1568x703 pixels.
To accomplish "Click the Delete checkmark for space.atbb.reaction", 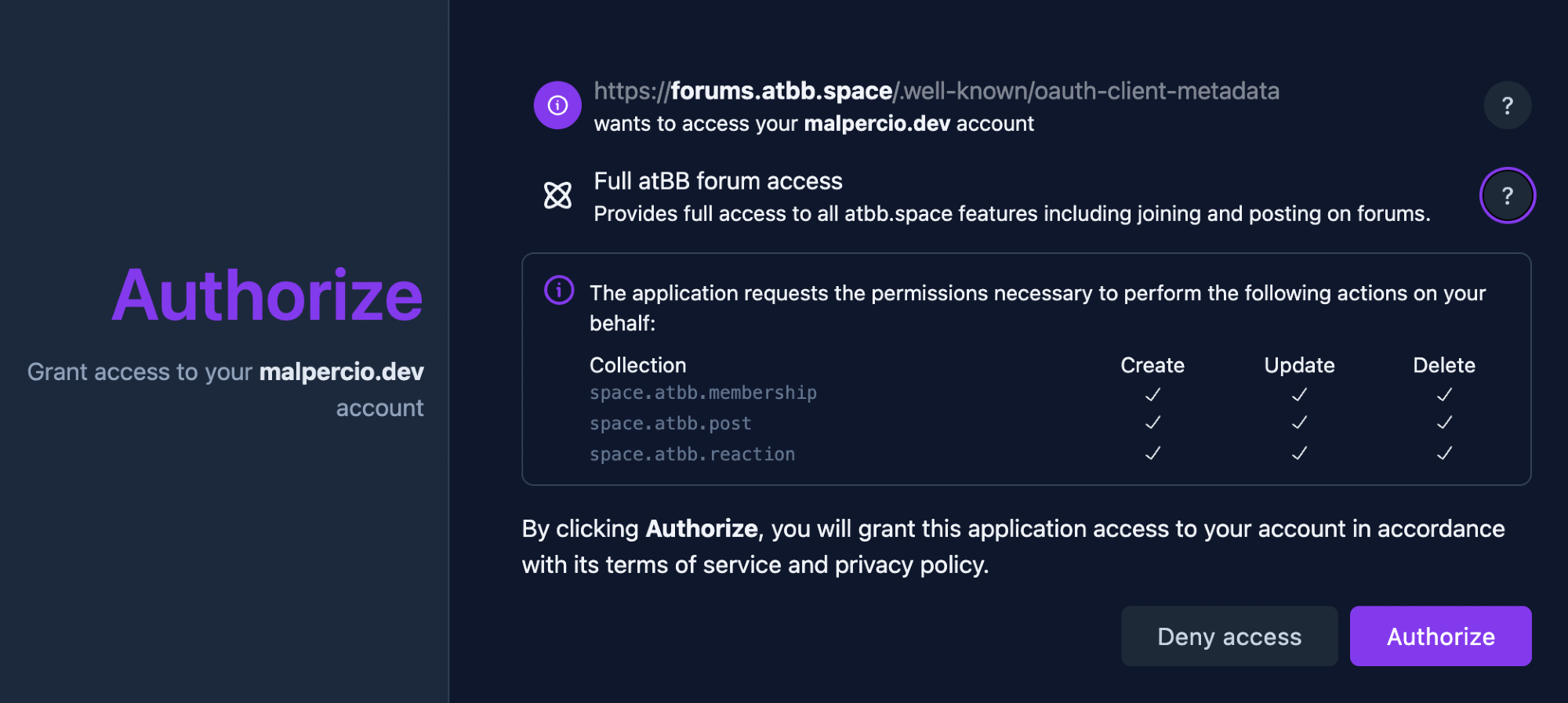I will [x=1444, y=453].
